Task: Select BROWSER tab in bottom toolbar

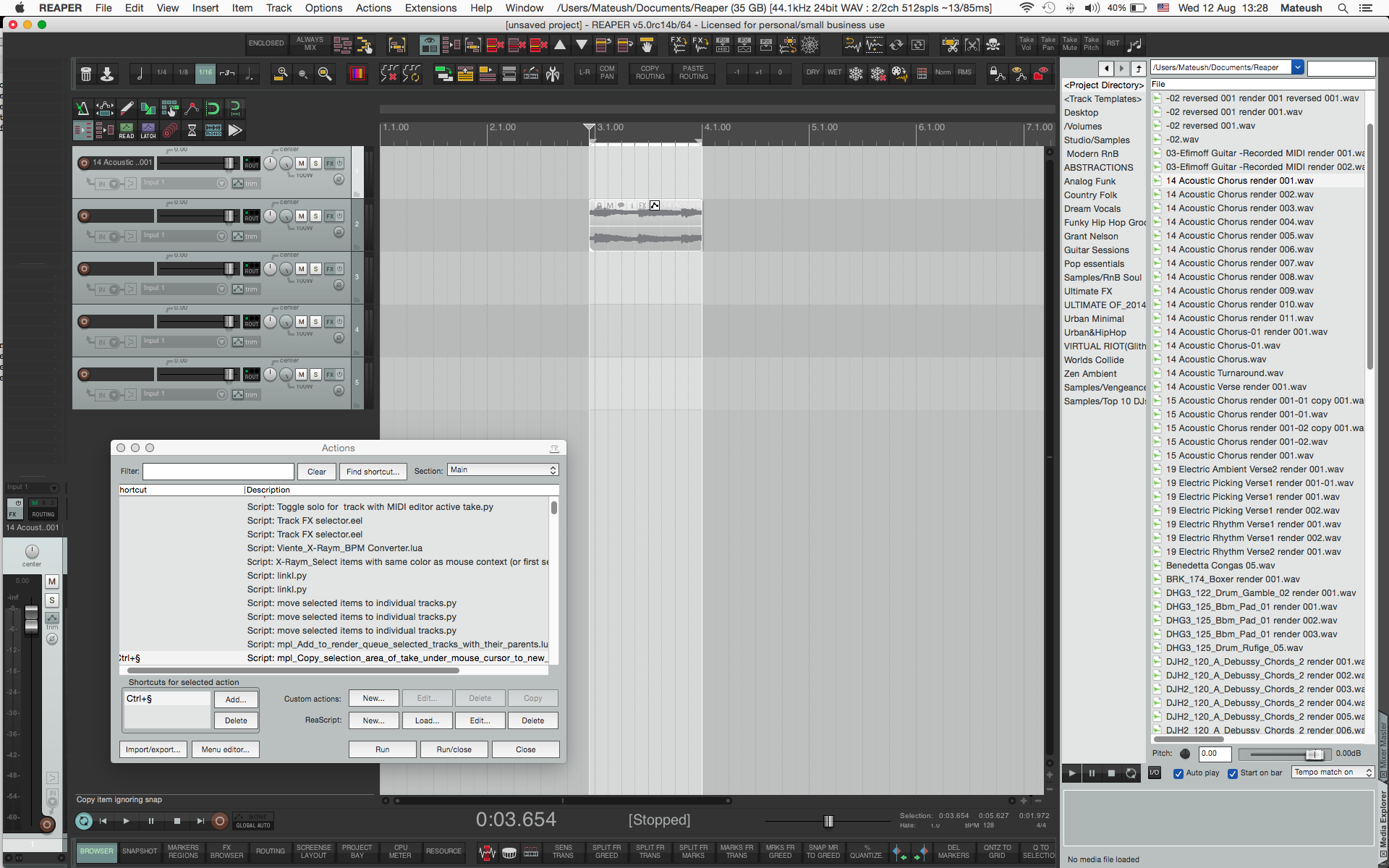Action: (96, 852)
